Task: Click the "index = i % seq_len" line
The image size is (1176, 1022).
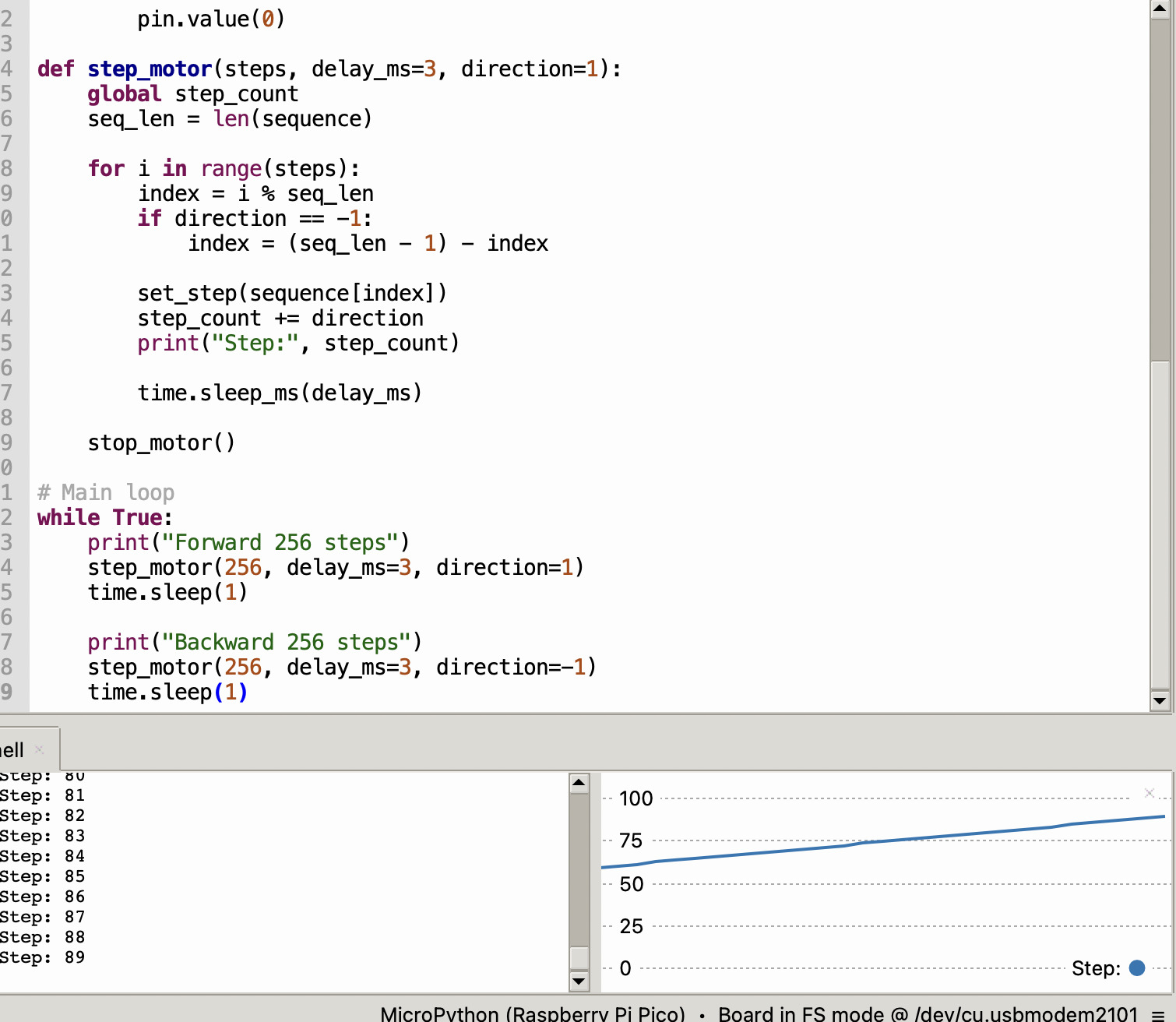Action: tap(255, 193)
